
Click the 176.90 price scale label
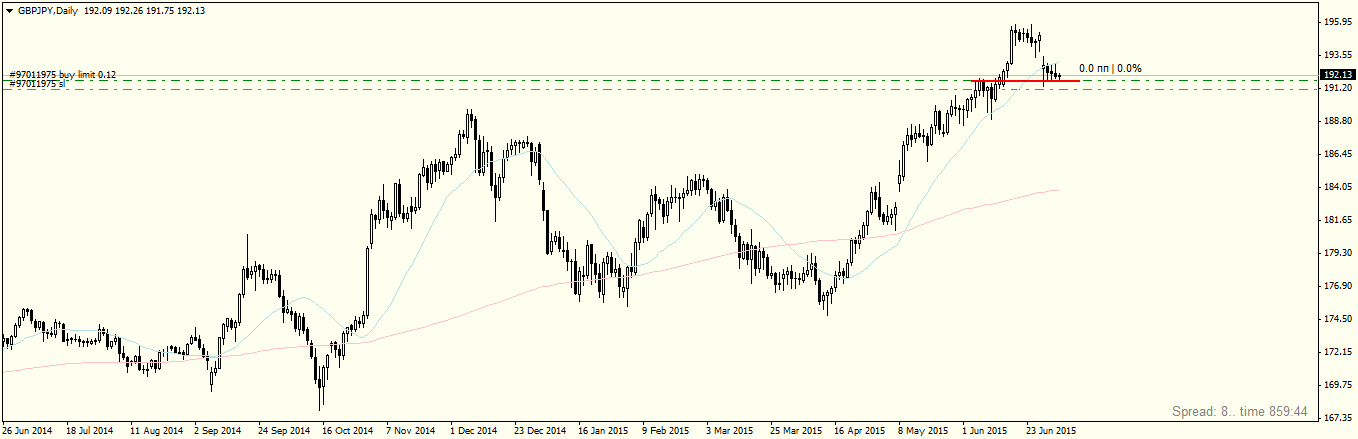pos(1338,286)
